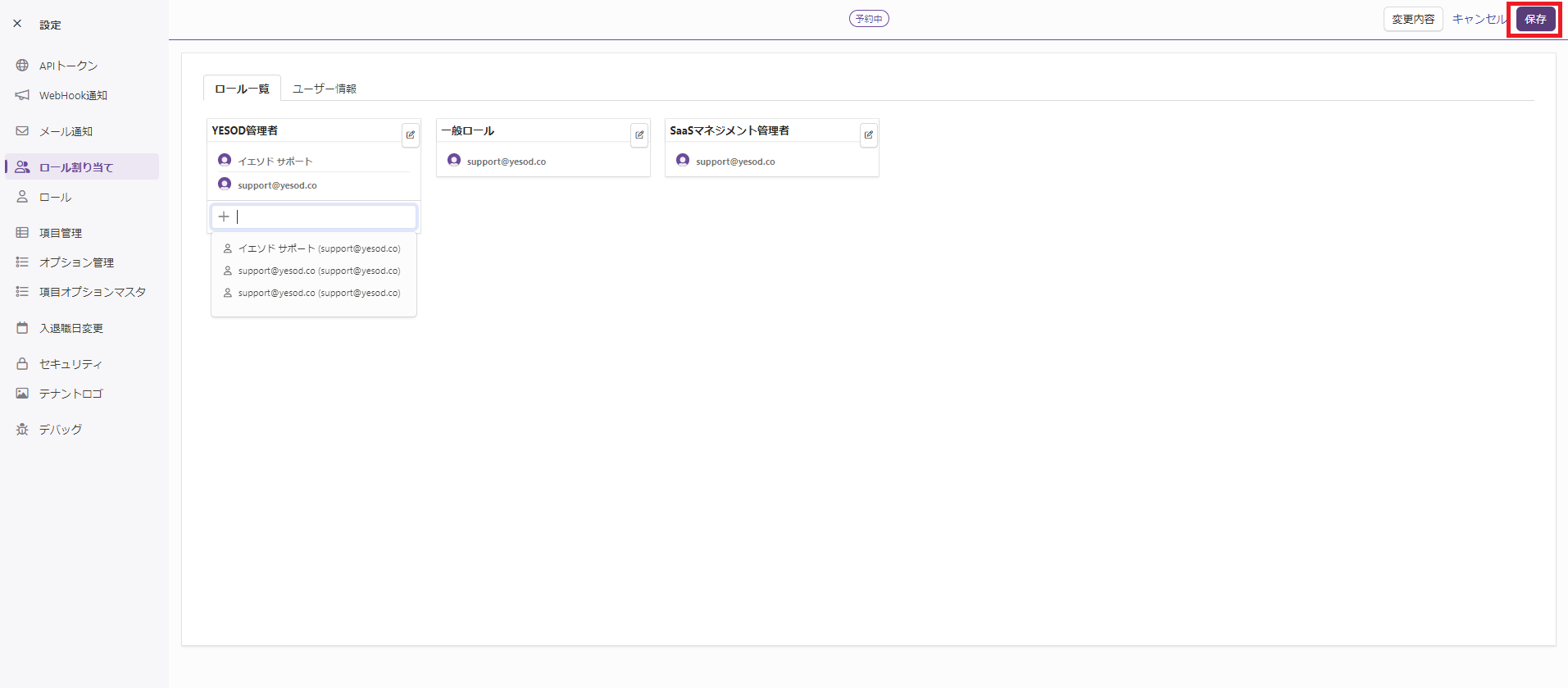Show 変更内容 change details
Viewport: 1568px width, 688px height.
pyautogui.click(x=1413, y=19)
